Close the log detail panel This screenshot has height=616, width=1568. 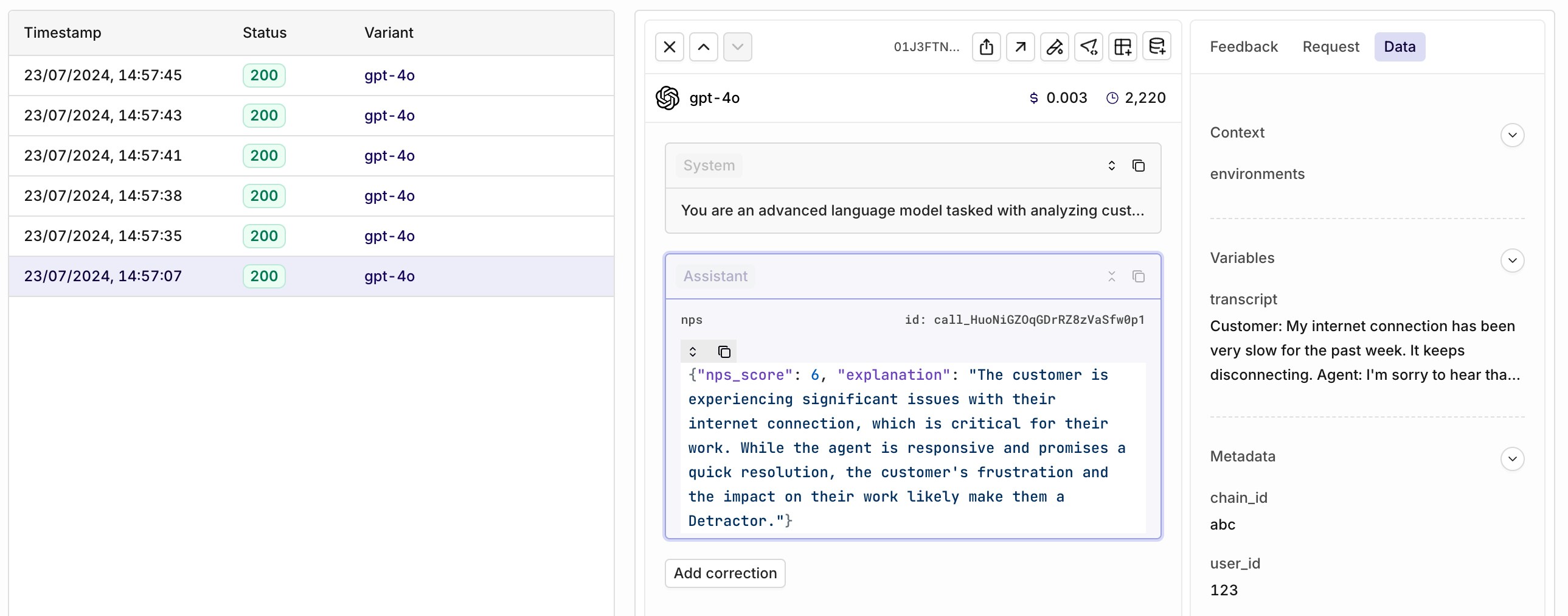[x=670, y=47]
